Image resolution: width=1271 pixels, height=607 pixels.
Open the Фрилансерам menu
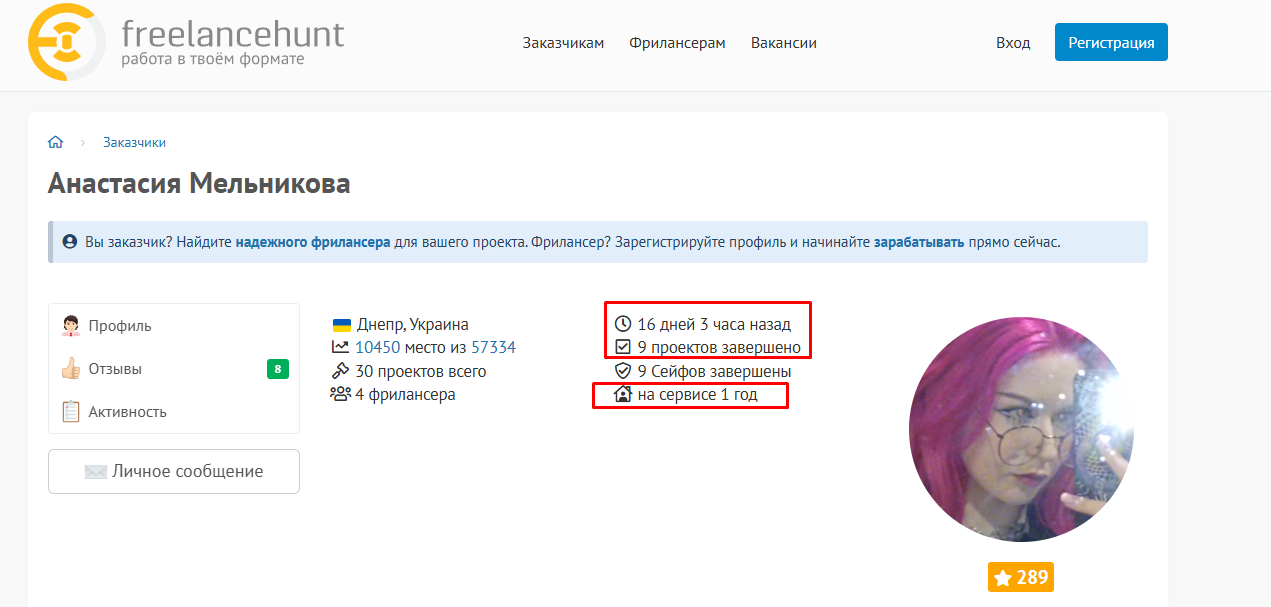tap(677, 43)
